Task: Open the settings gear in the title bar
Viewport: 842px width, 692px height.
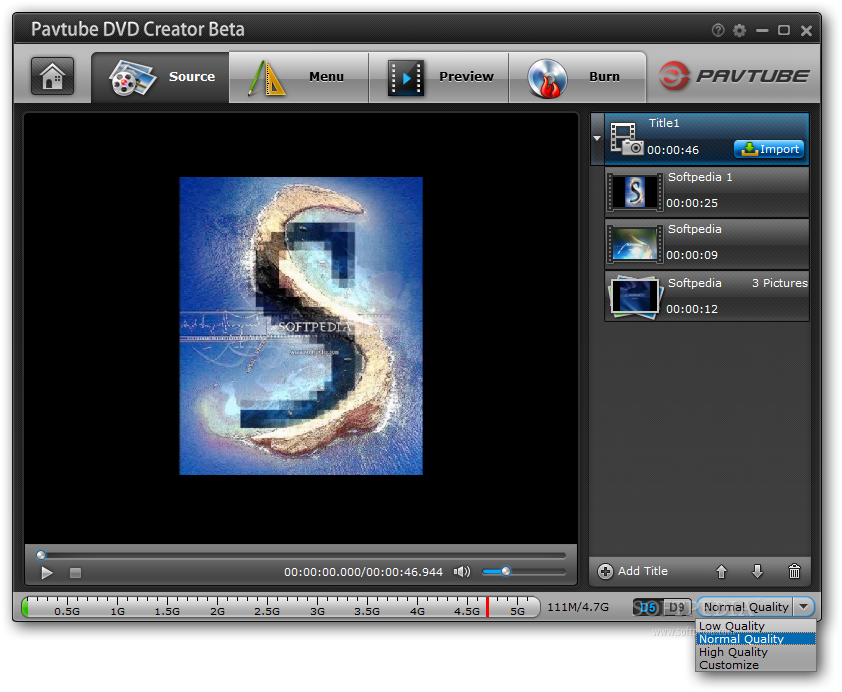Action: 739,31
